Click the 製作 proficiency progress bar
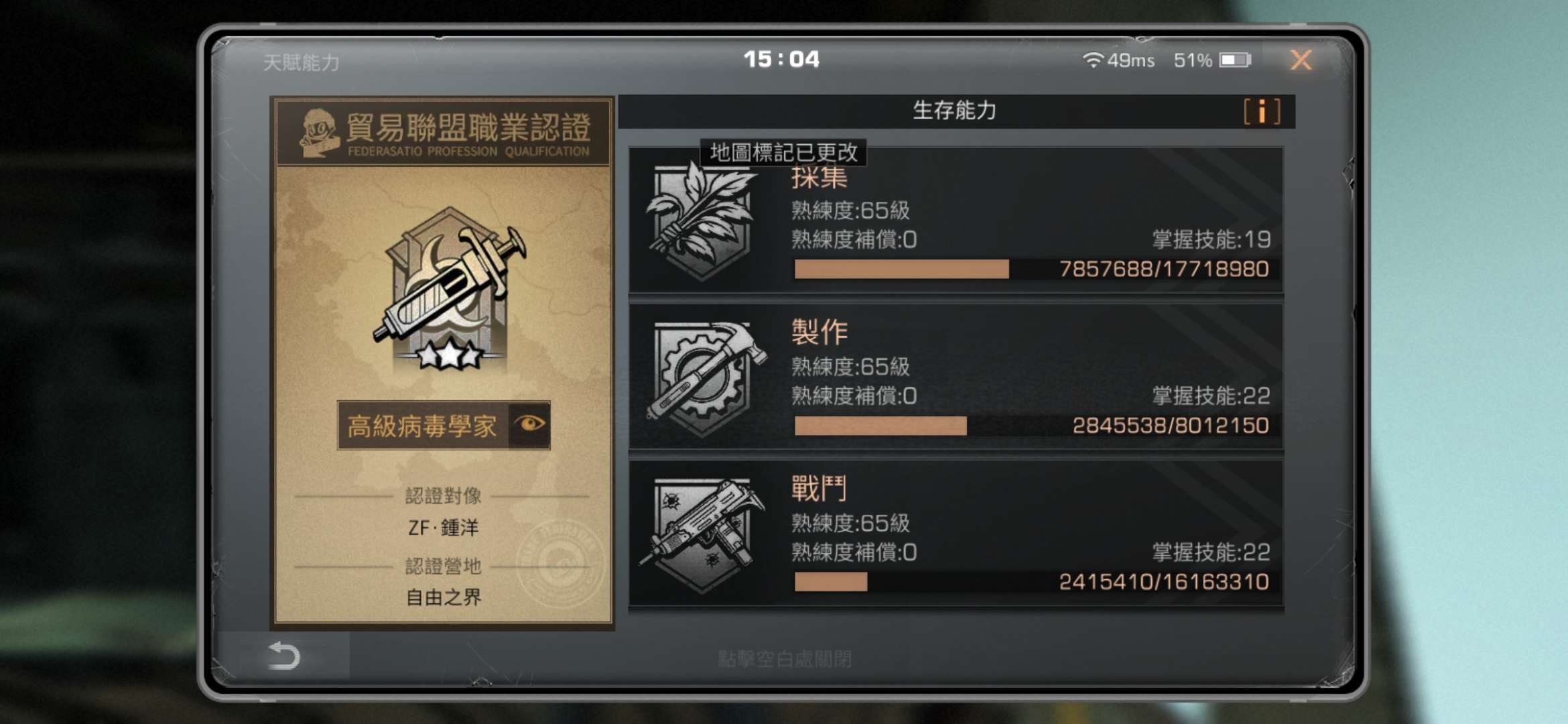 1035,426
